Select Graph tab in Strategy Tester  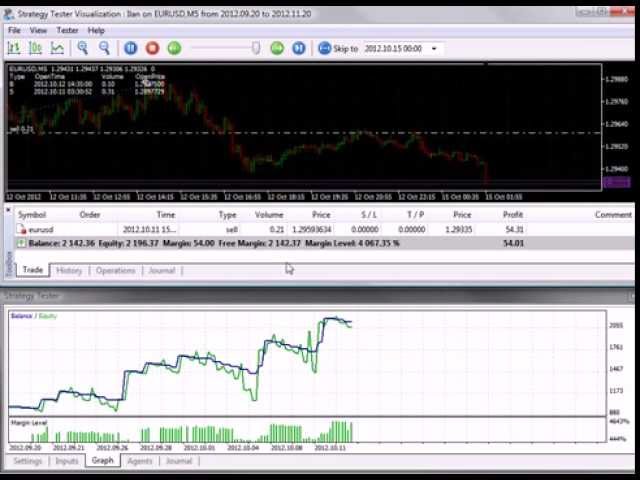point(102,460)
